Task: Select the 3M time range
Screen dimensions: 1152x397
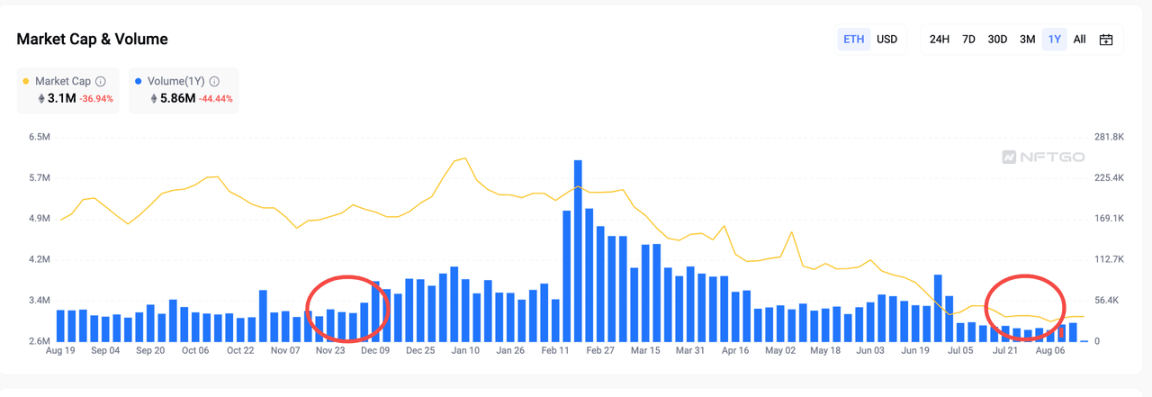Action: coord(1027,40)
